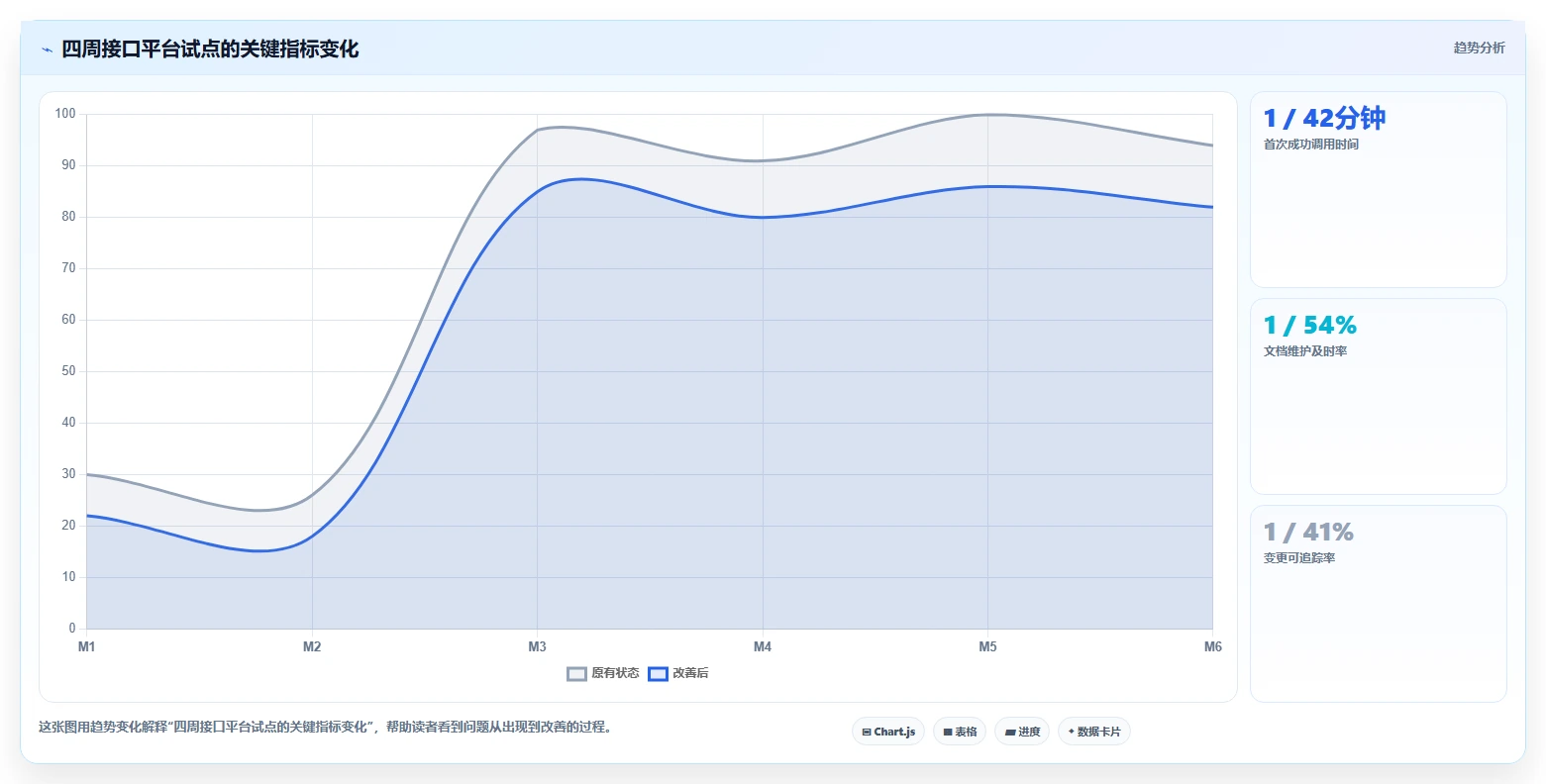Click the caption text below the chart

[x=328, y=727]
